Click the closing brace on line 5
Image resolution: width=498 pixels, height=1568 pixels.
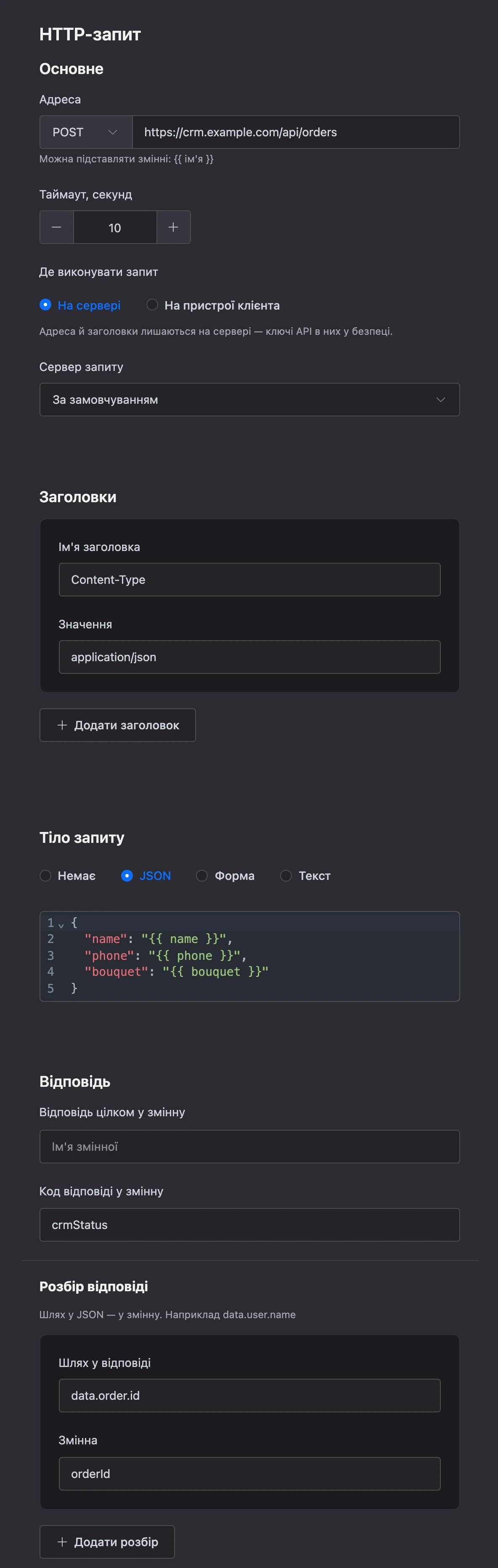[x=74, y=988]
